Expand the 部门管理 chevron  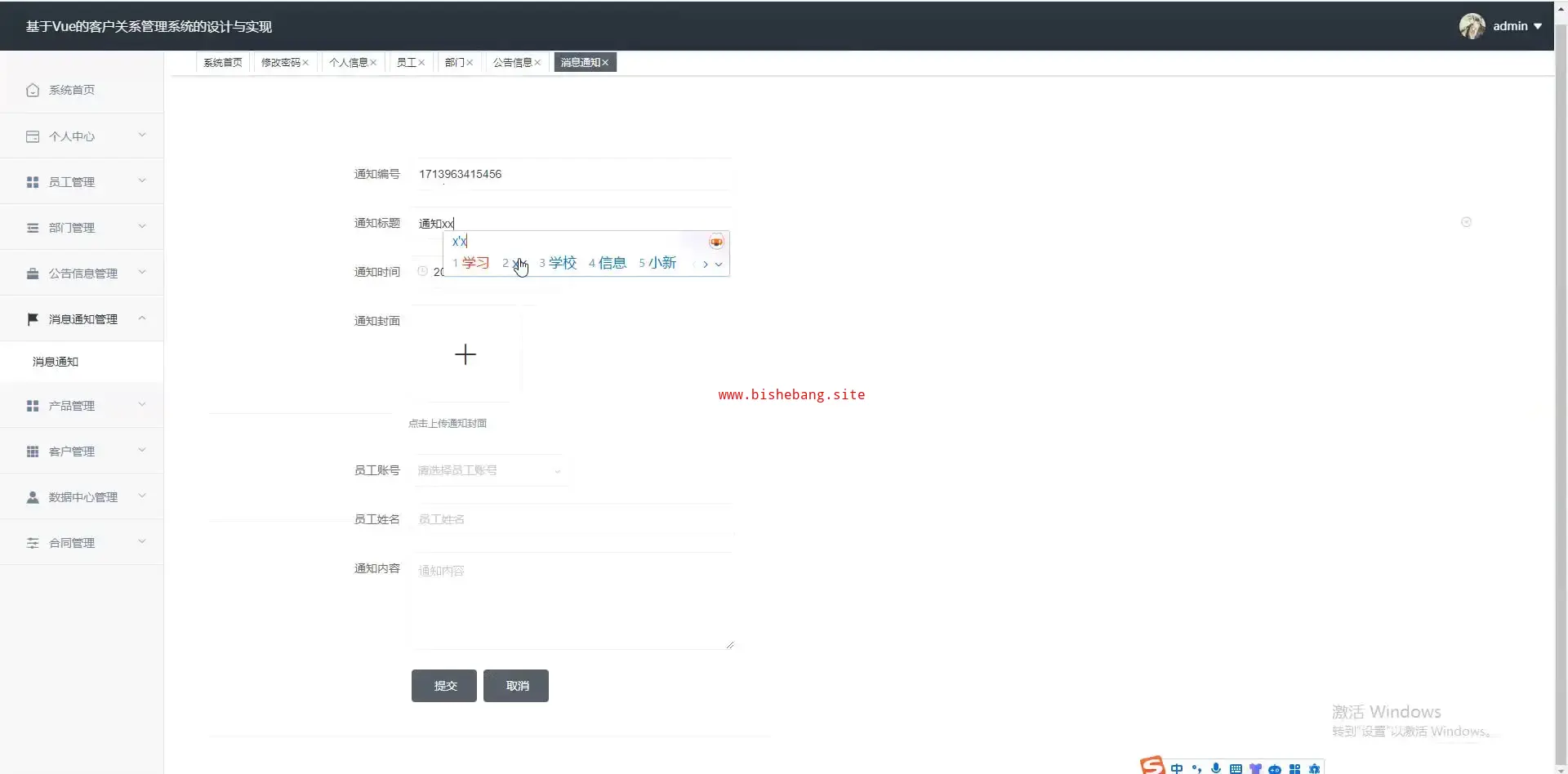coord(142,227)
